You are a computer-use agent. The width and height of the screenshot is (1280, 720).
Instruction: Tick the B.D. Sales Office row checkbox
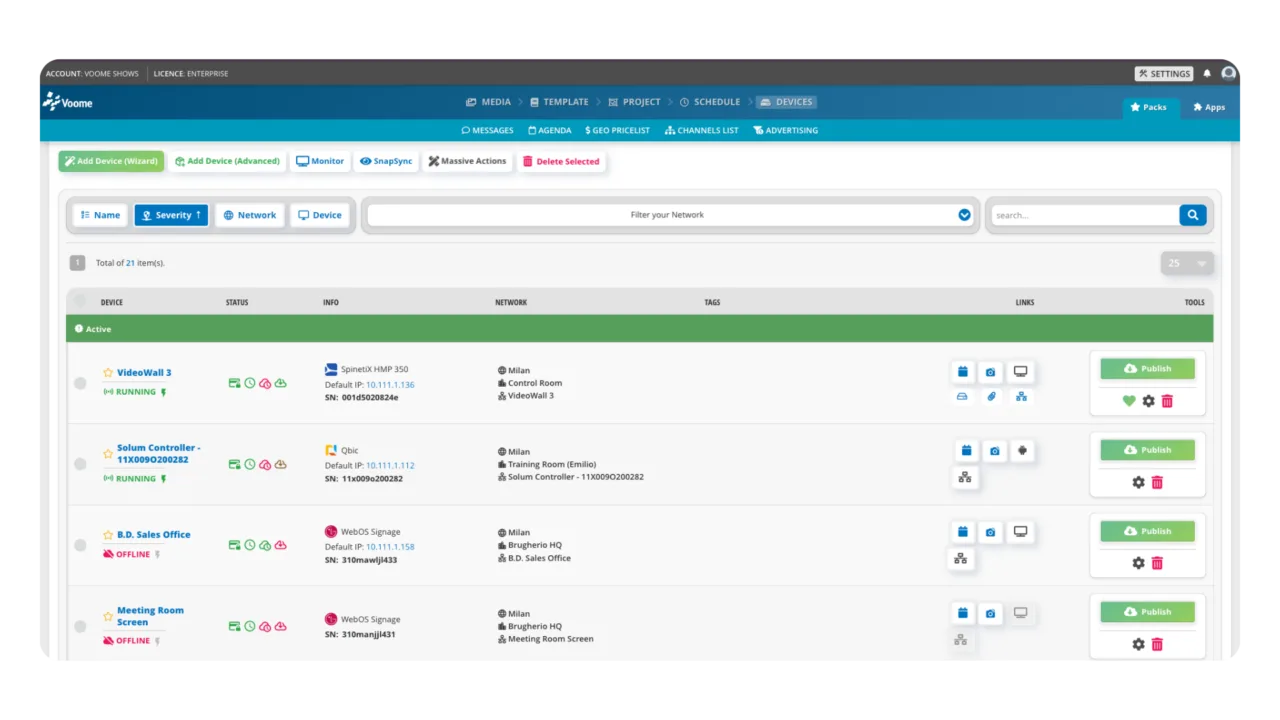coord(80,545)
